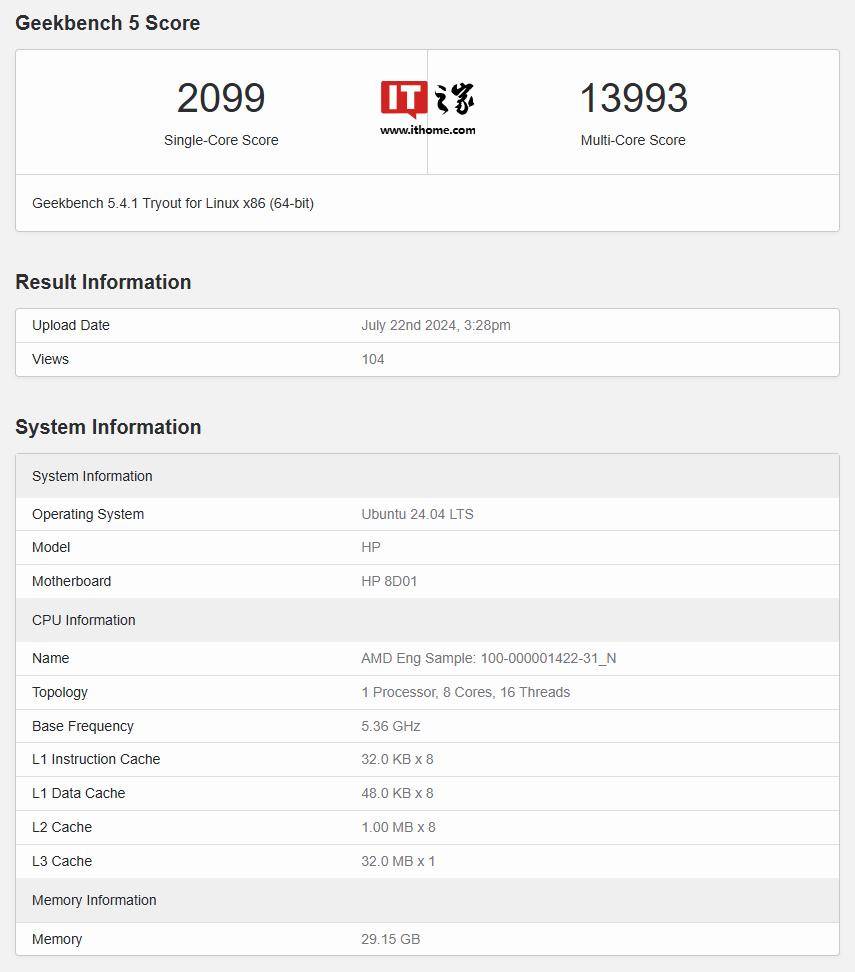Viewport: 855px width, 972px height.
Task: Select the 32.0 MB x 1 value
Action: click(398, 862)
